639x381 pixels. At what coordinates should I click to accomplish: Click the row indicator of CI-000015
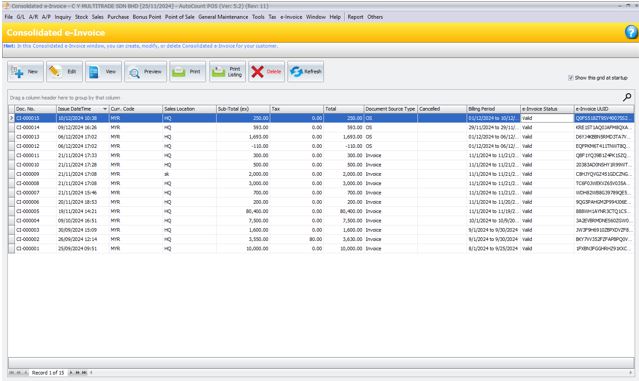point(11,118)
